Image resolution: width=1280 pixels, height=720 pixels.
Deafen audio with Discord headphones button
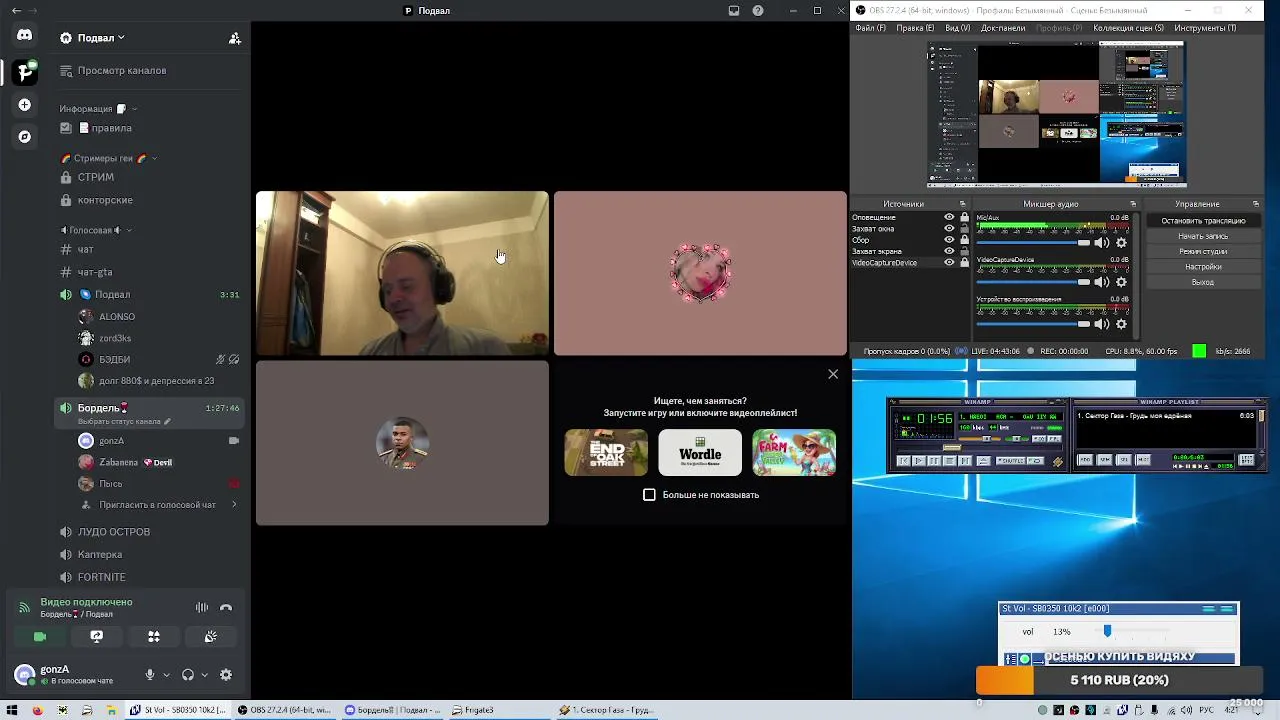click(188, 675)
